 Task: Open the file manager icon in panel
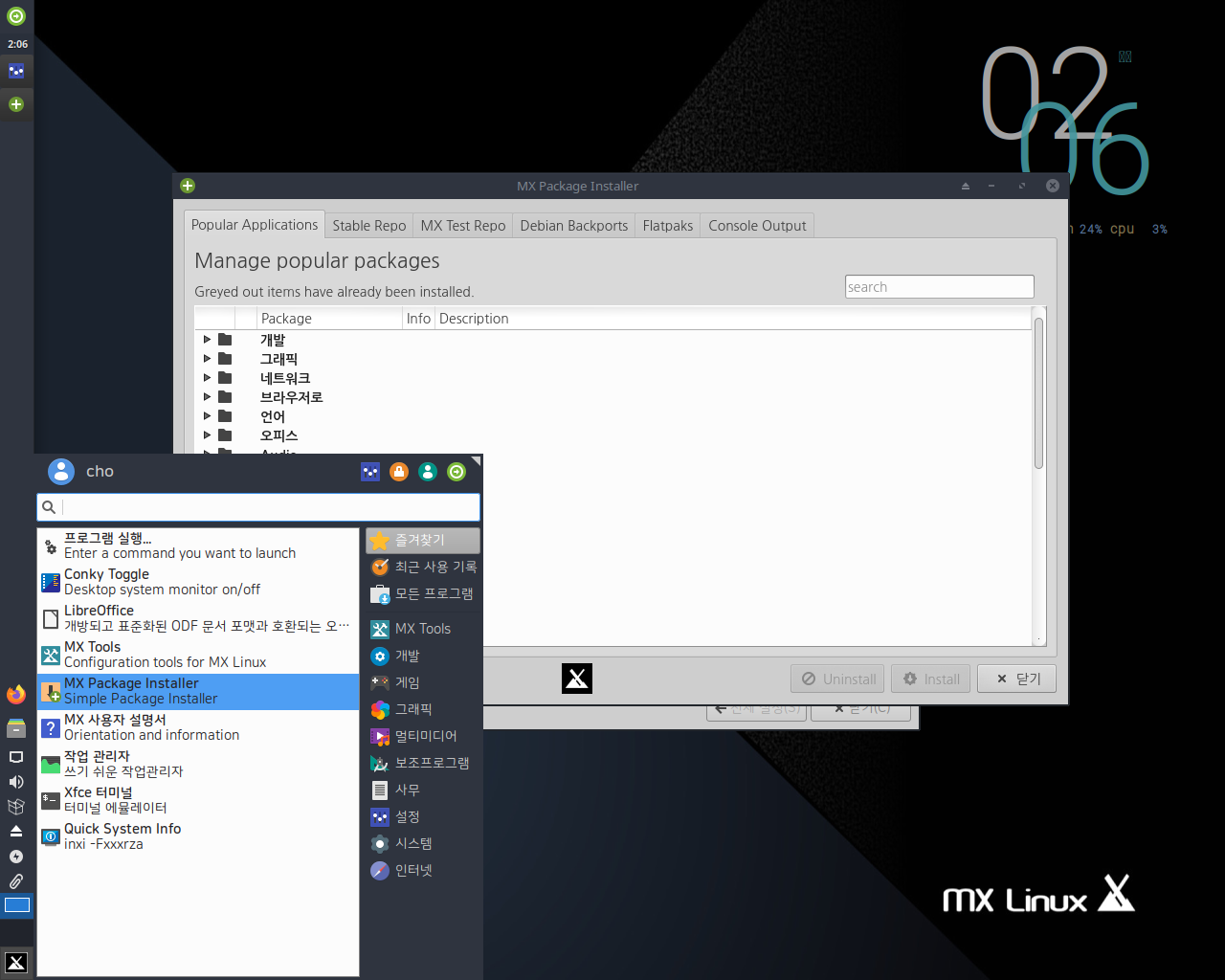[16, 728]
